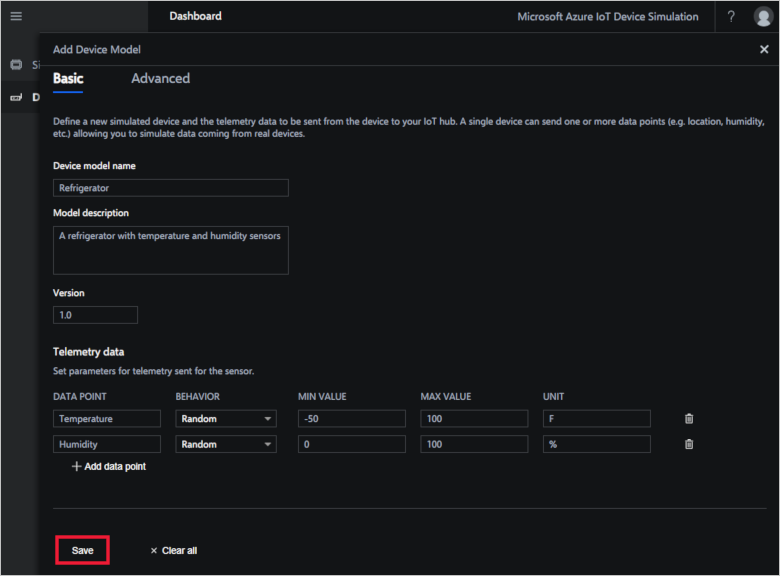Screen dimensions: 780x576
Task: Open Temperature behavior dropdown
Action: tap(226, 419)
